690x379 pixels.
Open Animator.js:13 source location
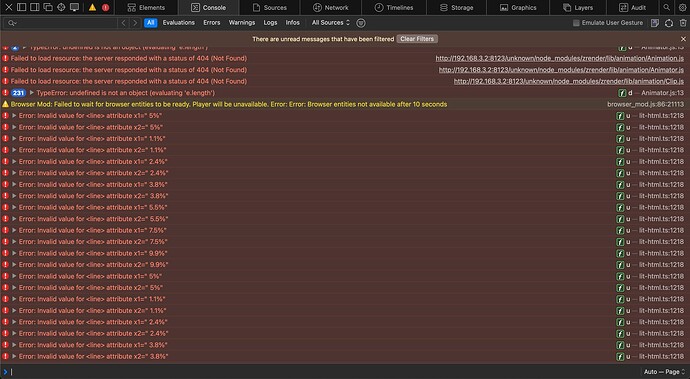pyautogui.click(x=662, y=93)
